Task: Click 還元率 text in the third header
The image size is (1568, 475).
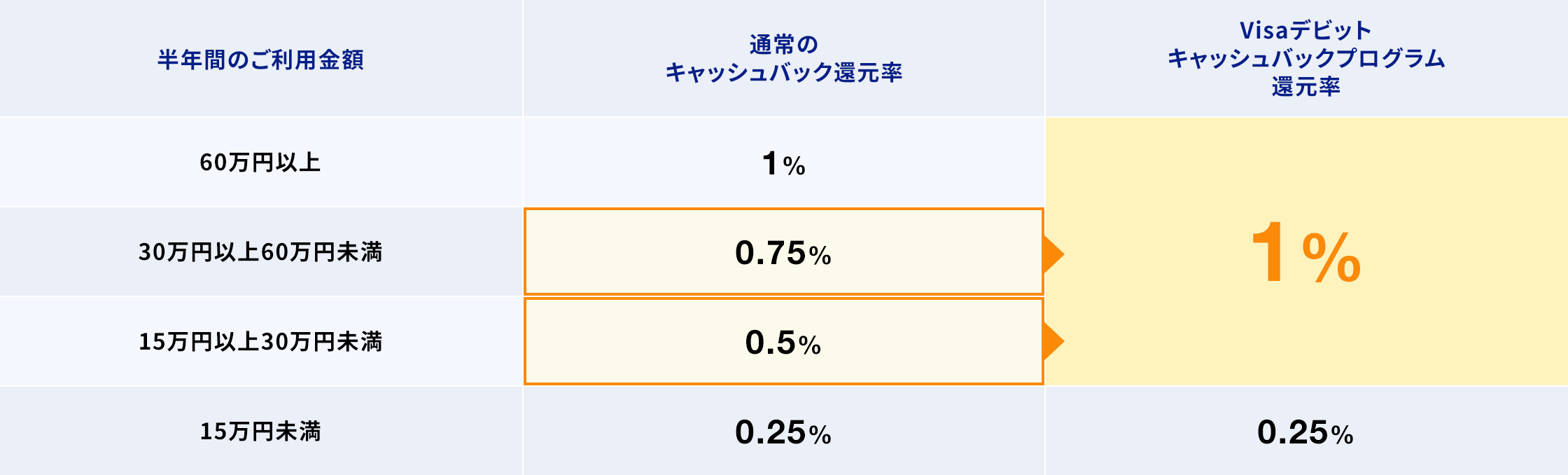Action: [x=1305, y=87]
